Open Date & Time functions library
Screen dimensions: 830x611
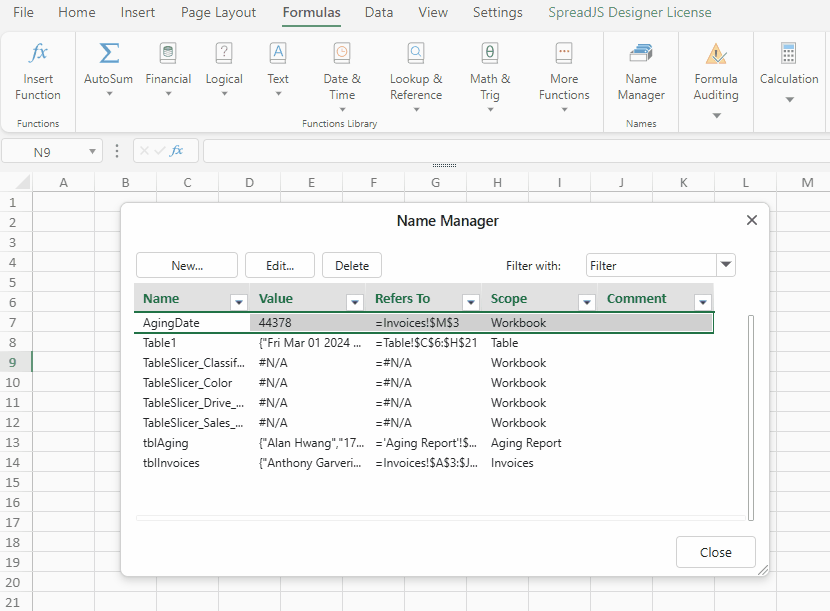[x=342, y=53]
